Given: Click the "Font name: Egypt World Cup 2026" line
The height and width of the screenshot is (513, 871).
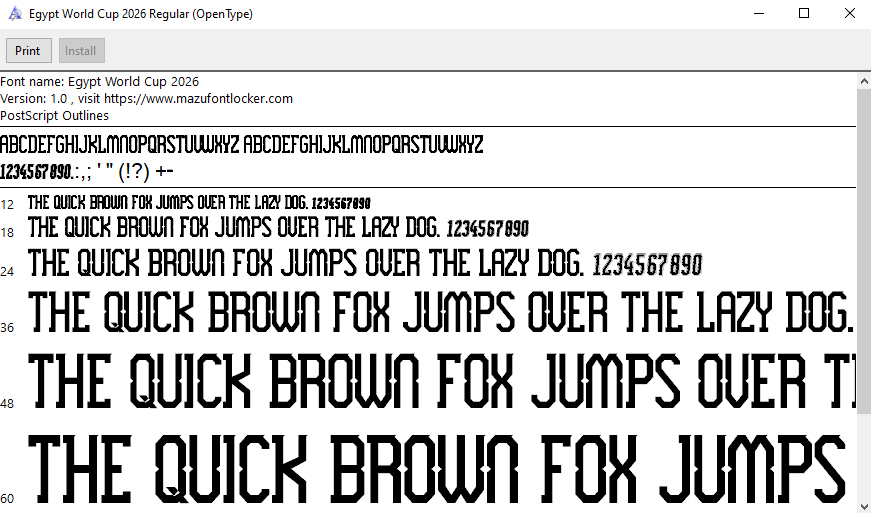Looking at the screenshot, I should pos(100,82).
